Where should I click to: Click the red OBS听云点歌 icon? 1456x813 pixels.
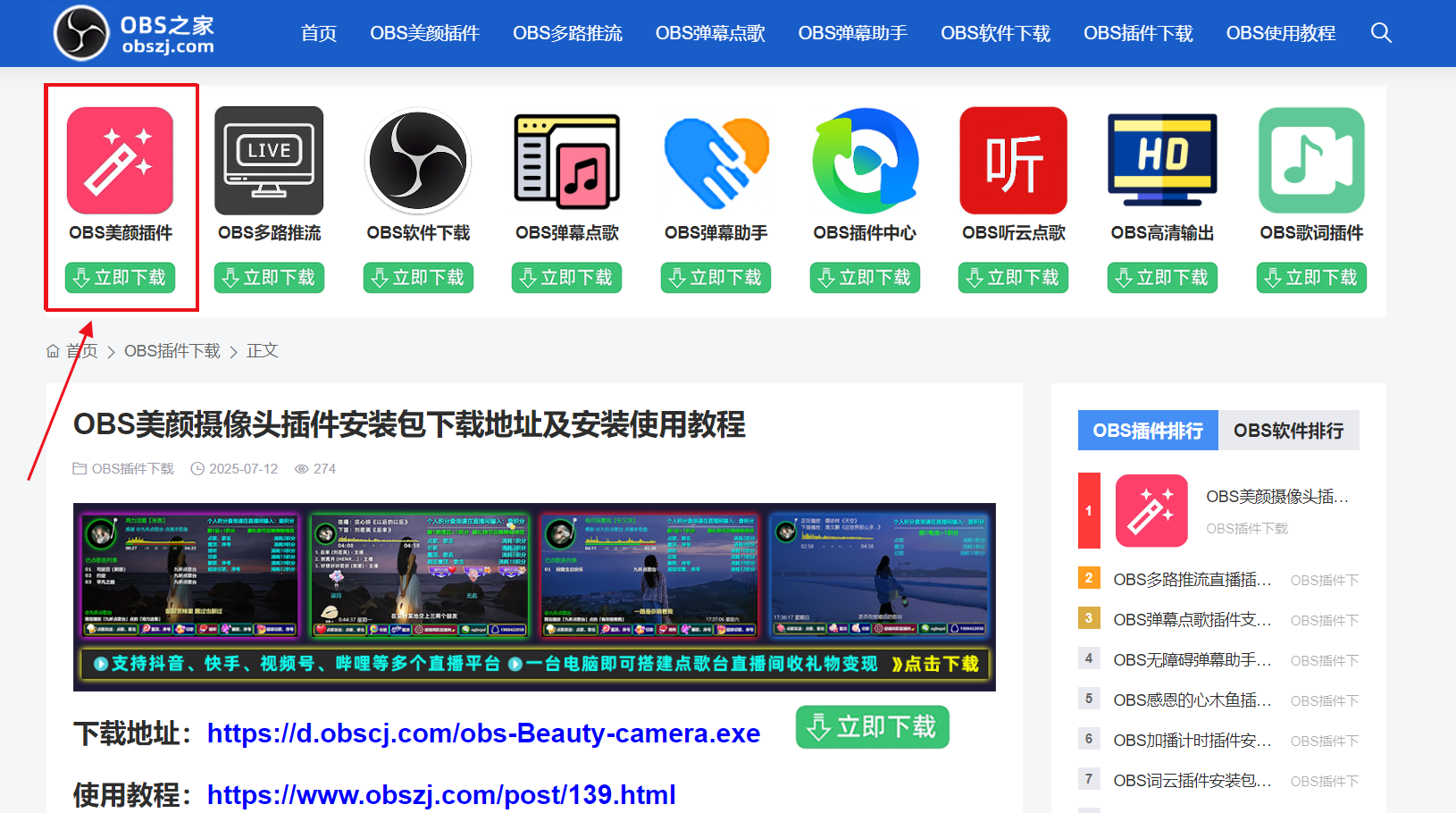tap(1014, 161)
